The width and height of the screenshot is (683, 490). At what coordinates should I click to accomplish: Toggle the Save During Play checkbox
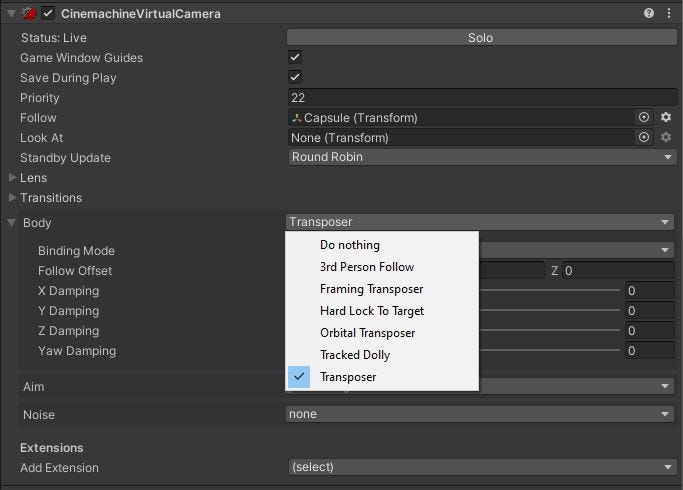pyautogui.click(x=295, y=77)
